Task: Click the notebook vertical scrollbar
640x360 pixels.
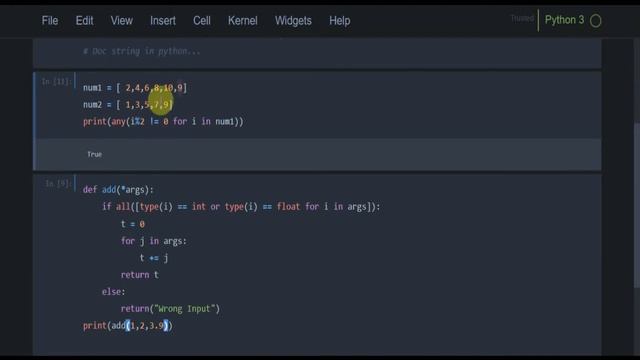Action: (x=637, y=204)
